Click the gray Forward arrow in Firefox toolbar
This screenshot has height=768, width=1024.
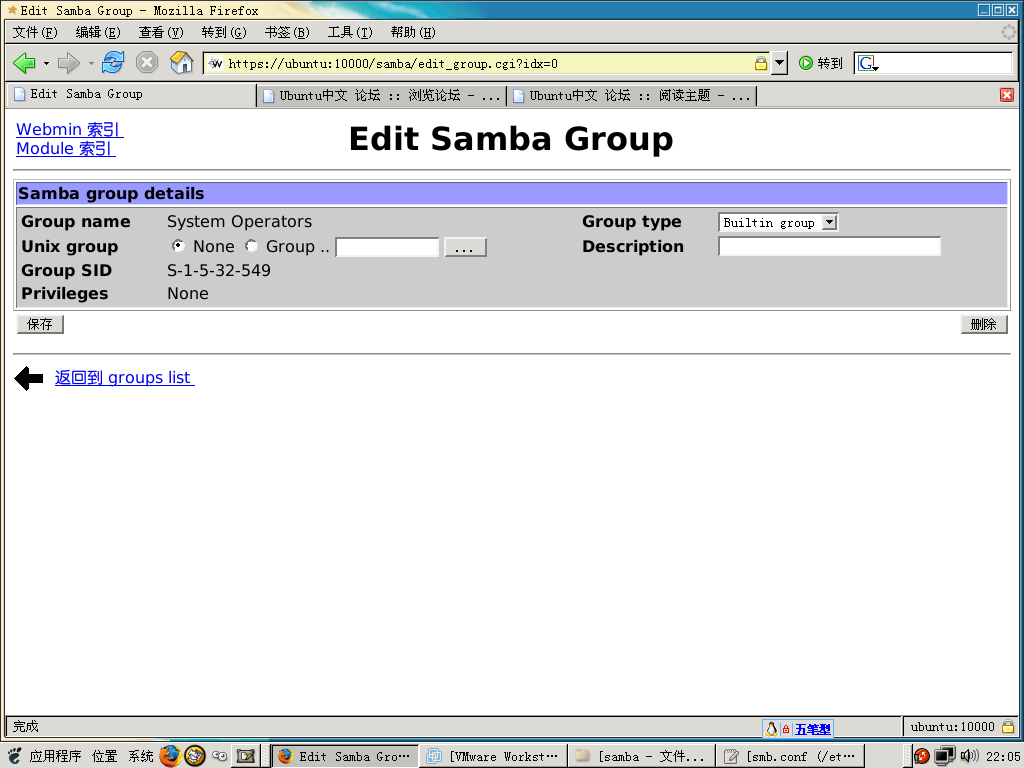click(69, 63)
